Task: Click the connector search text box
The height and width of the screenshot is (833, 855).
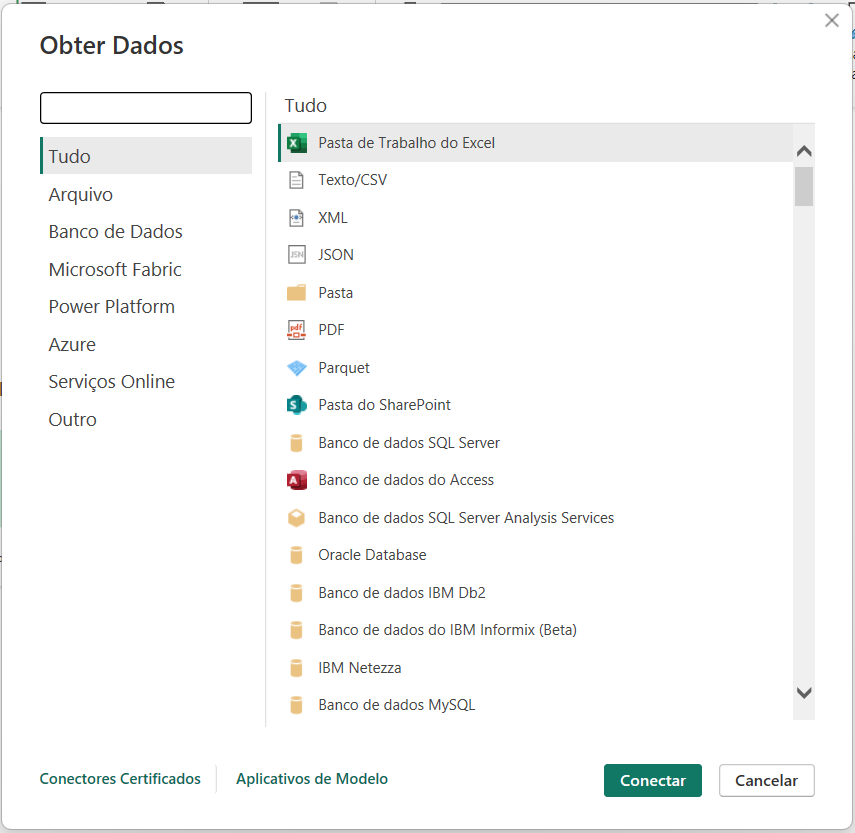Action: [x=146, y=108]
